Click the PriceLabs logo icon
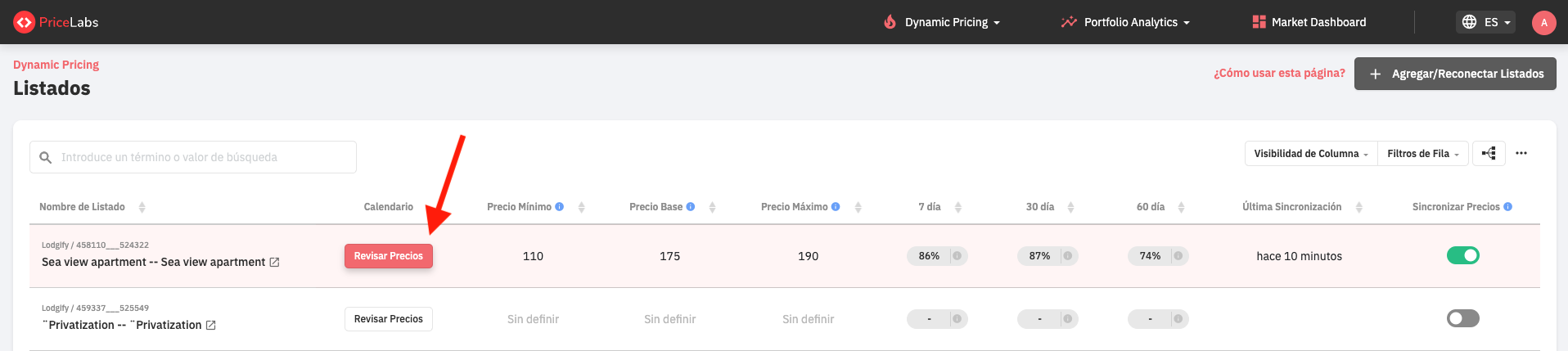Viewport: 1568px width, 351px height. pyautogui.click(x=24, y=22)
